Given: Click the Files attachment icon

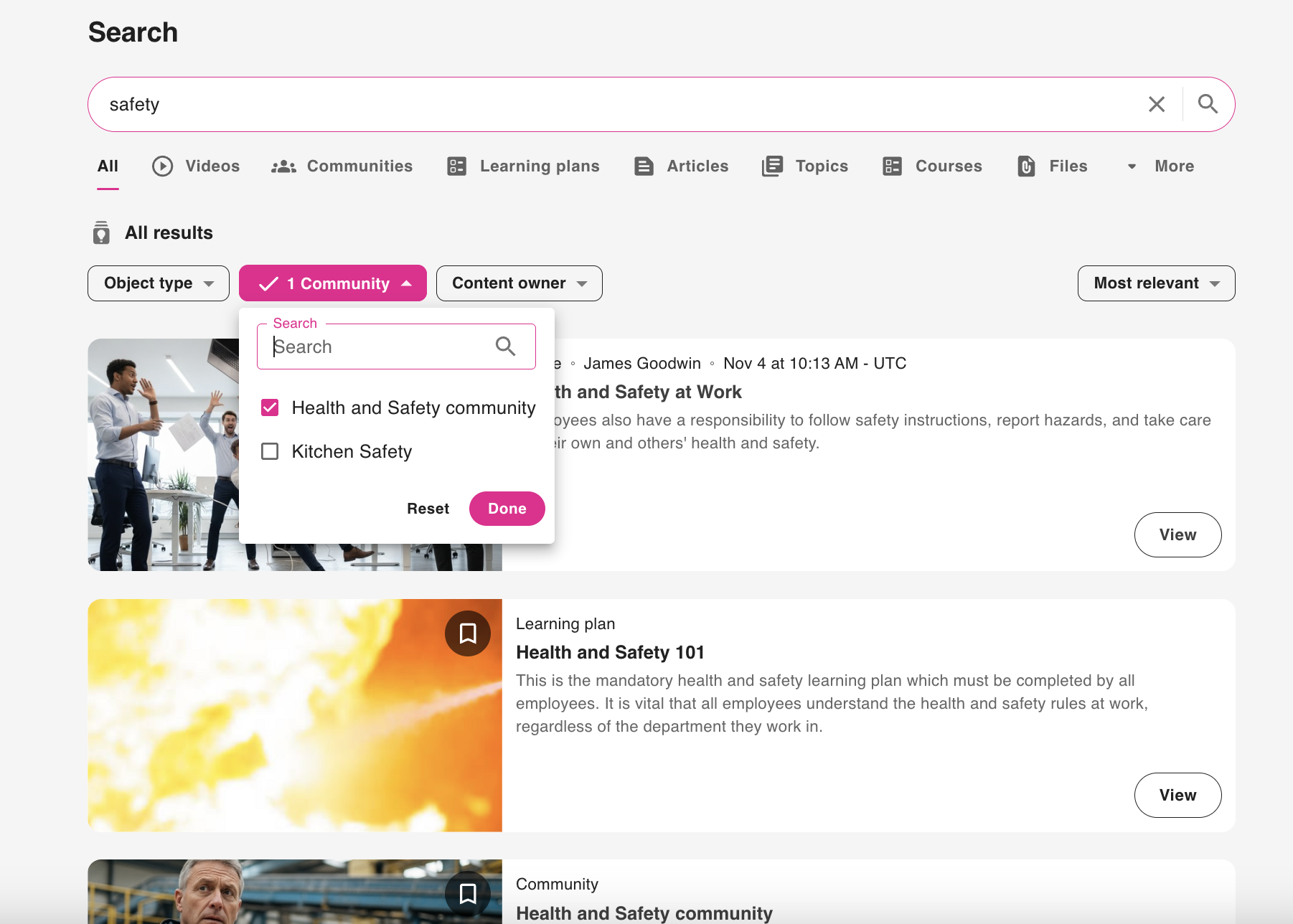Looking at the screenshot, I should 1026,166.
